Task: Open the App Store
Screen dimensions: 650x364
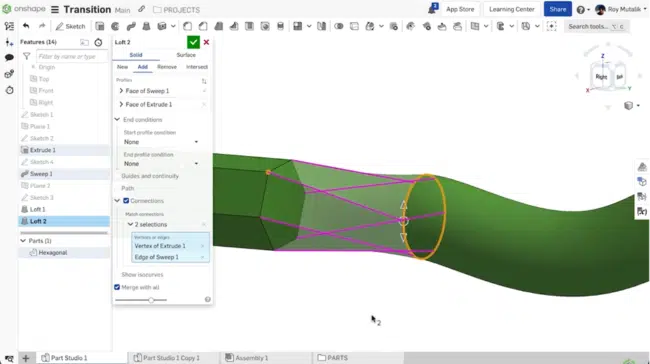Action: (x=460, y=9)
